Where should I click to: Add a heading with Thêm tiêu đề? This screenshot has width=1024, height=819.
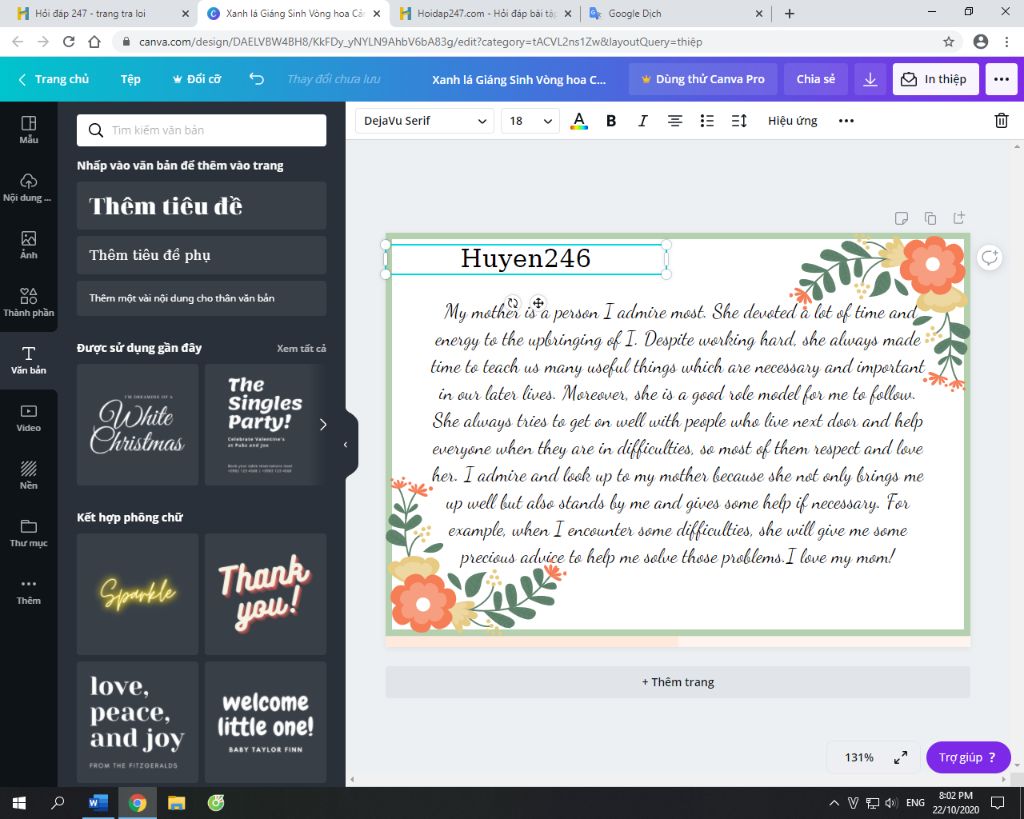(201, 206)
